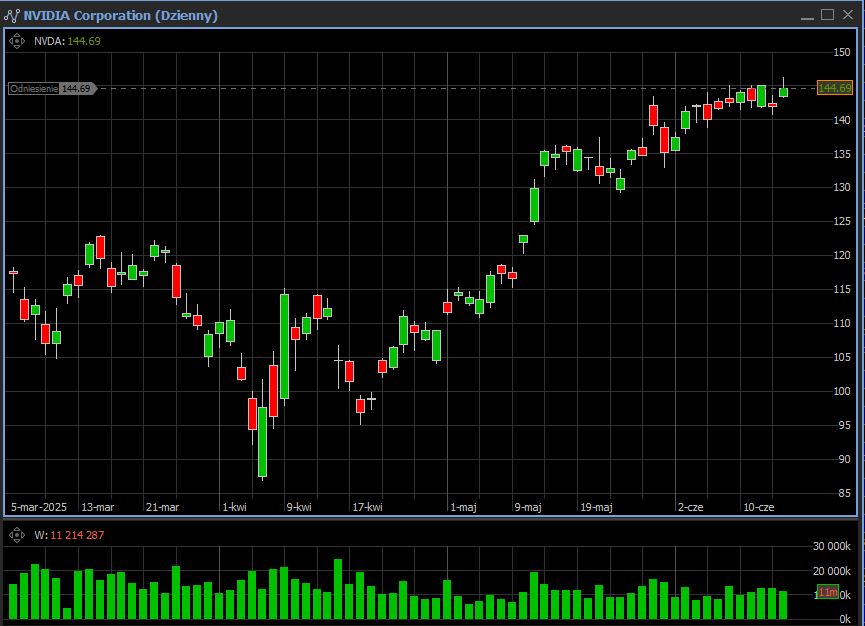865x626 pixels.
Task: Click the 9-maj date axis label
Action: tap(528, 507)
